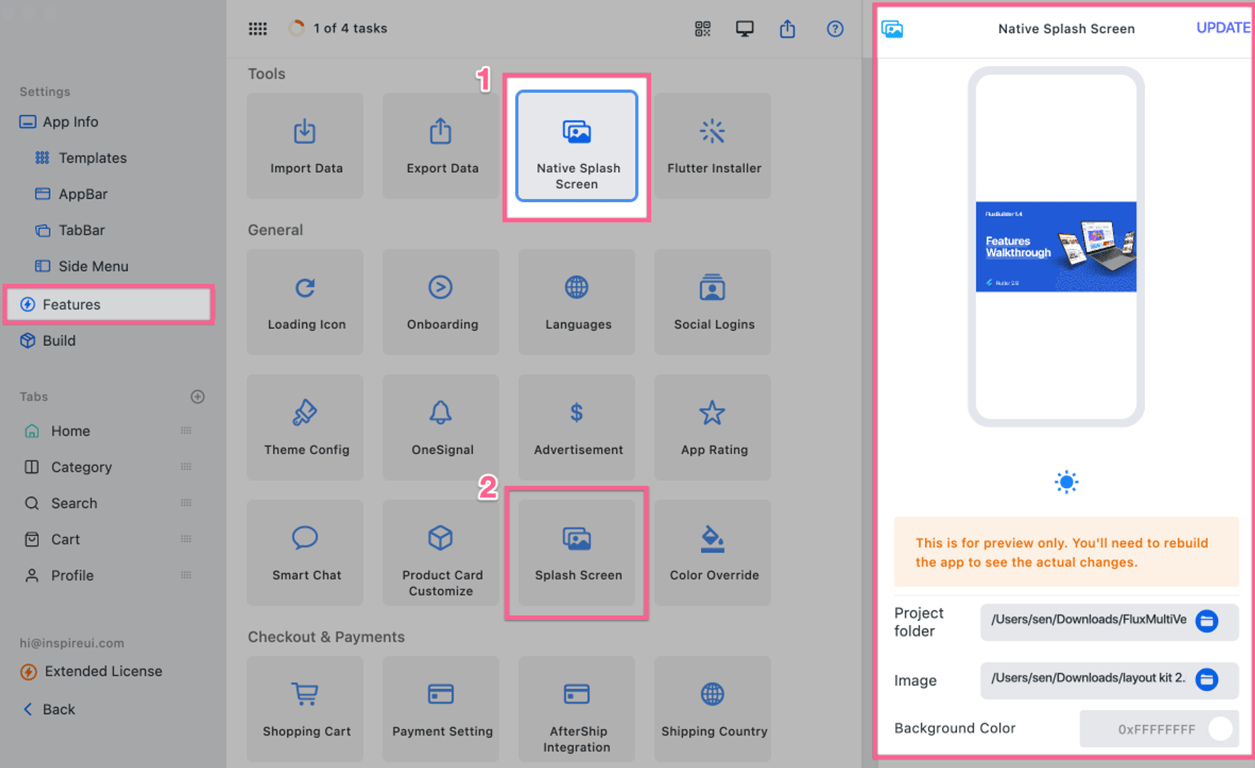Image resolution: width=1255 pixels, height=768 pixels.
Task: Open the Social Logins feature
Action: coord(713,302)
